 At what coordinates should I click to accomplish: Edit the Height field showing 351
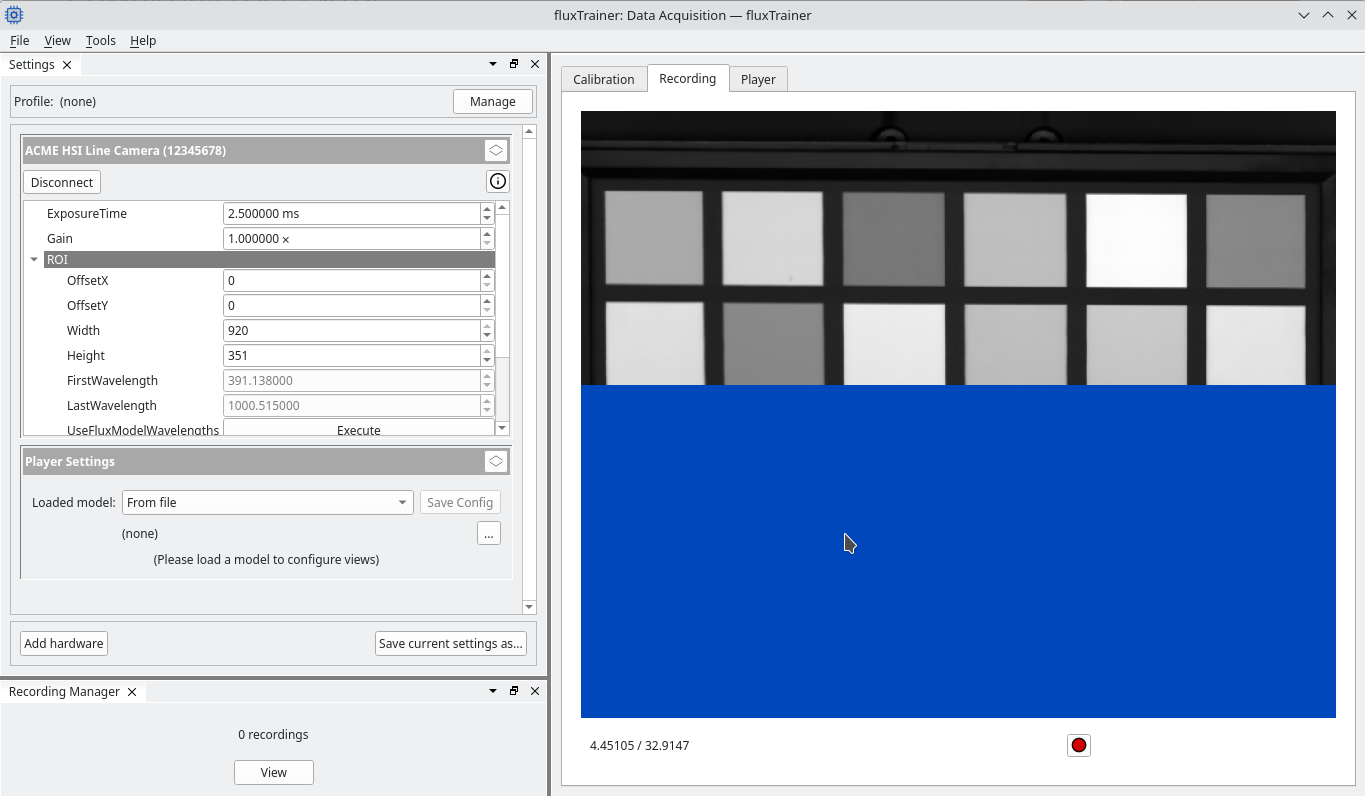352,355
